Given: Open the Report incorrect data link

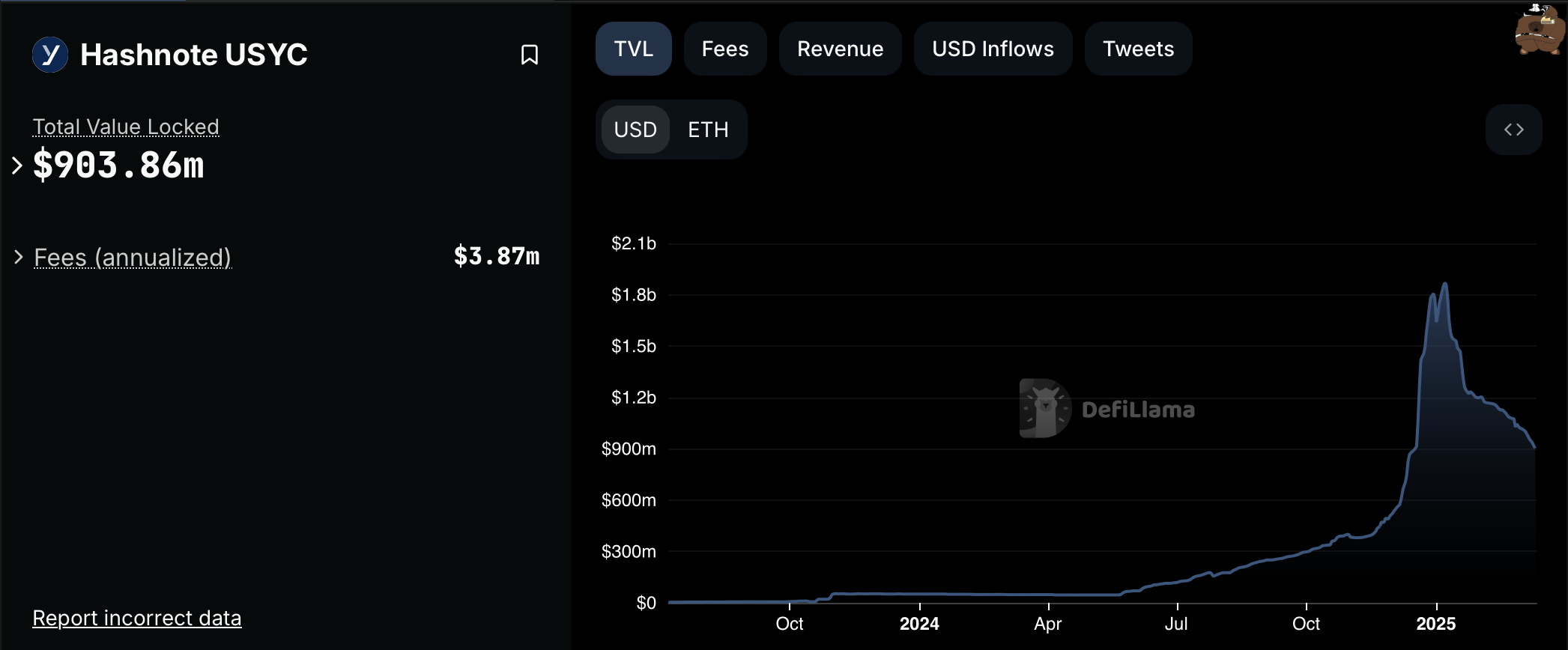Looking at the screenshot, I should tap(137, 618).
